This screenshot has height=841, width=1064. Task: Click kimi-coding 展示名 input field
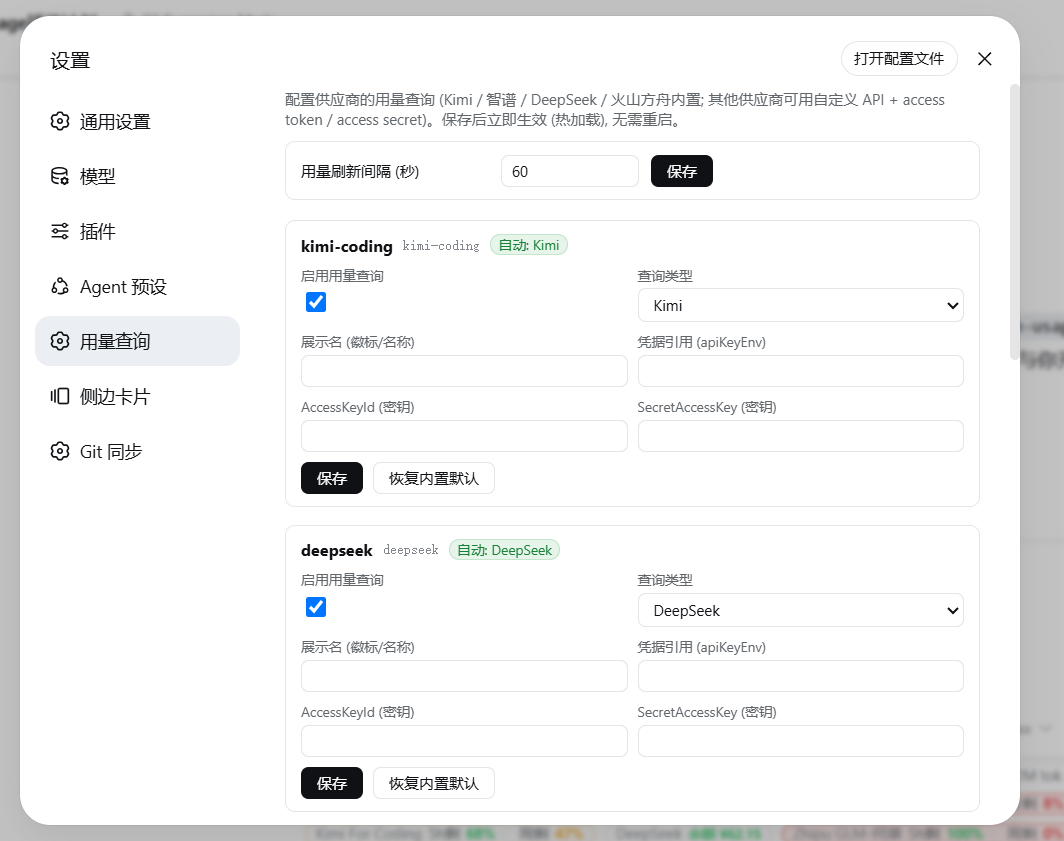[464, 371]
